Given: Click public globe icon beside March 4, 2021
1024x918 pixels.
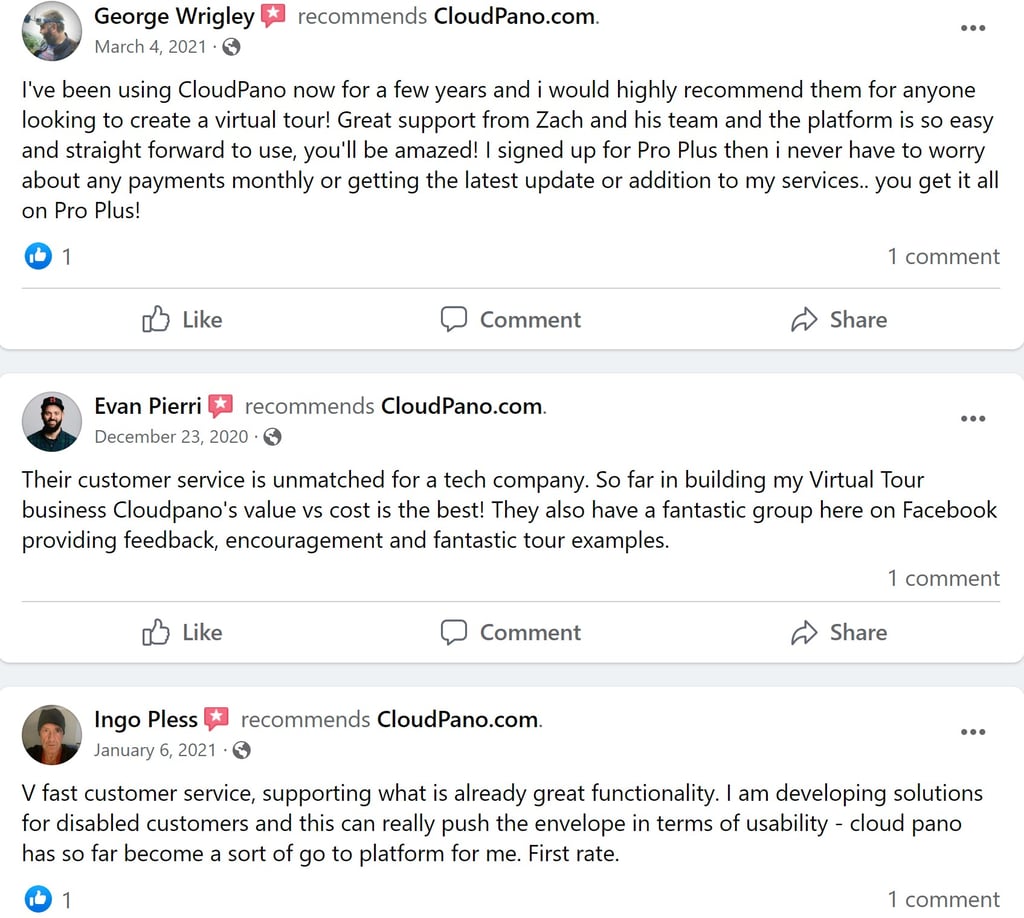Looking at the screenshot, I should [x=231, y=47].
